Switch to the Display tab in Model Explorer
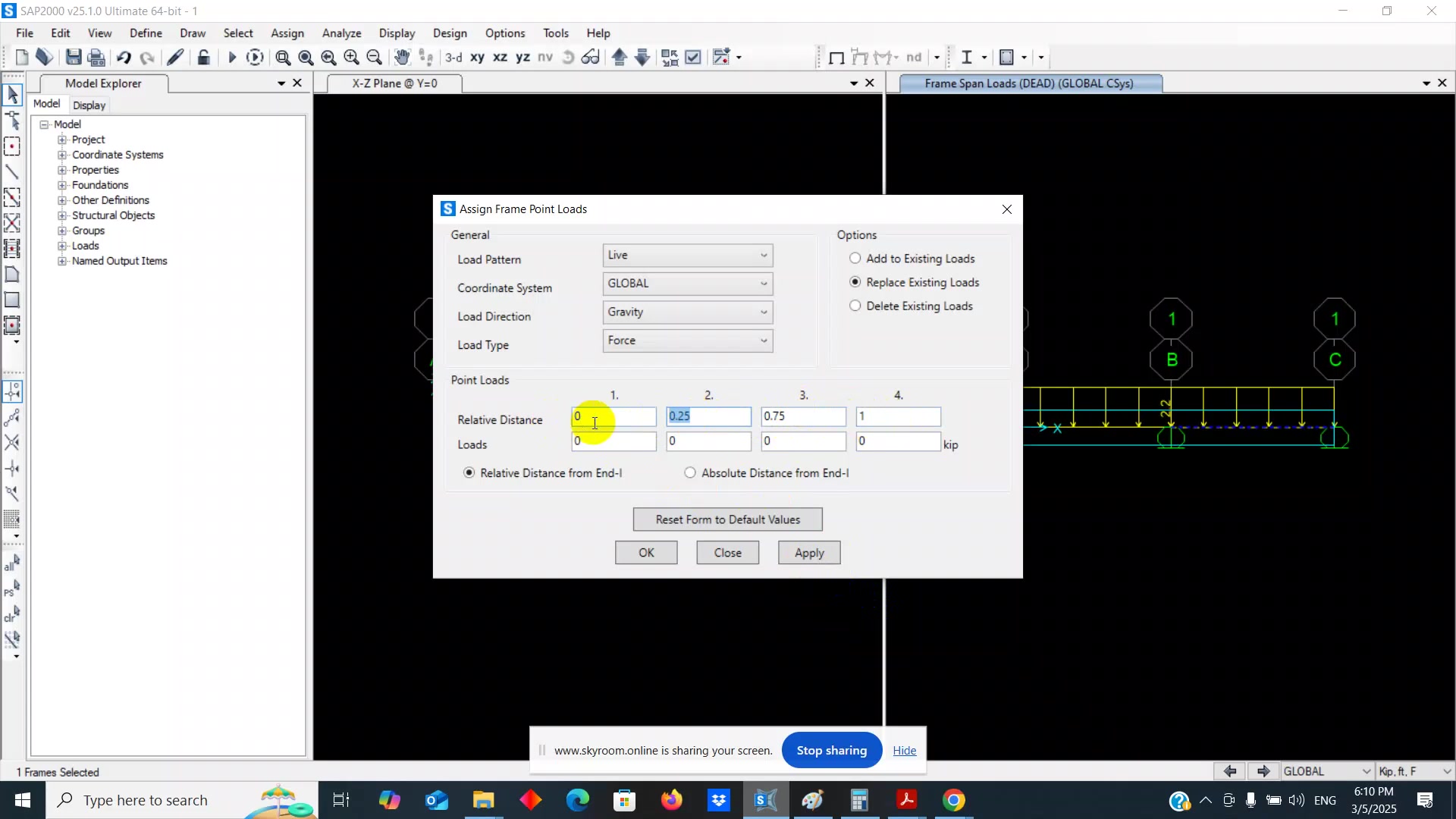This screenshot has width=1456, height=819. pyautogui.click(x=89, y=105)
